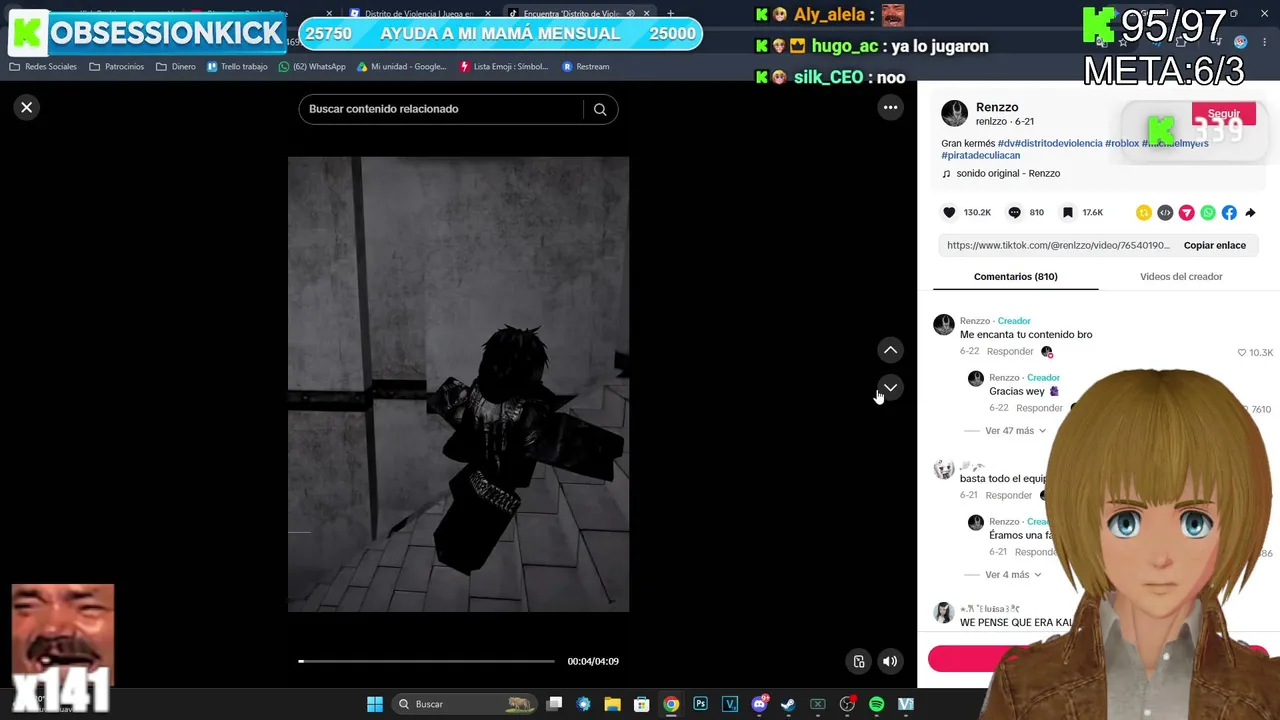This screenshot has height=720, width=1280.
Task: Open 'Patrocinios' bookmarks folder
Action: 117,67
